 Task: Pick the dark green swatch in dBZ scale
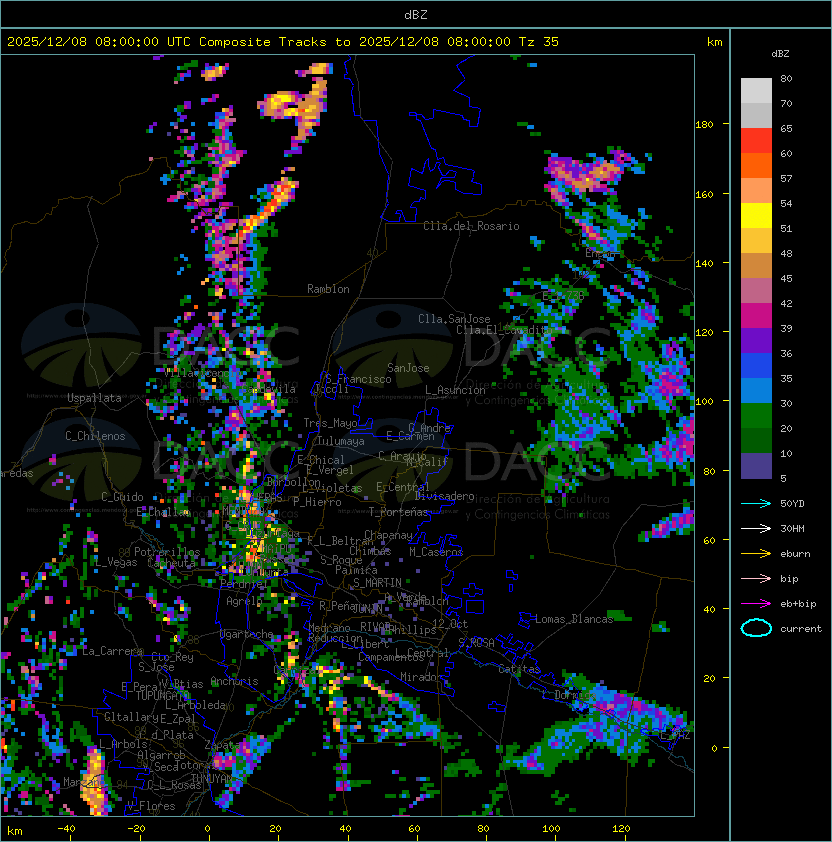tap(756, 440)
